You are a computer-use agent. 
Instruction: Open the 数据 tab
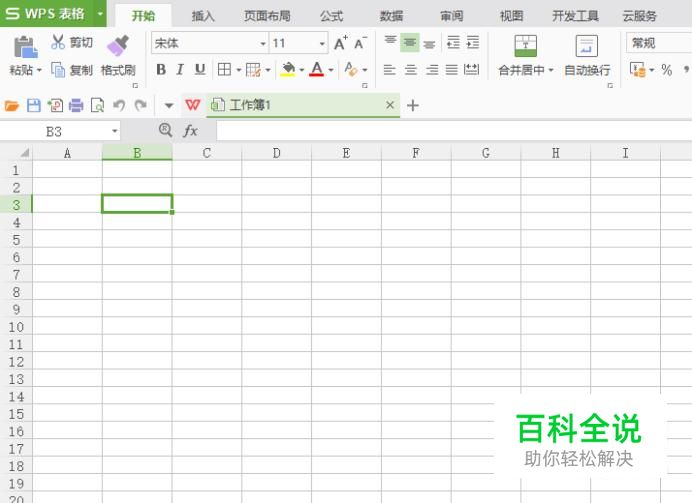point(391,16)
